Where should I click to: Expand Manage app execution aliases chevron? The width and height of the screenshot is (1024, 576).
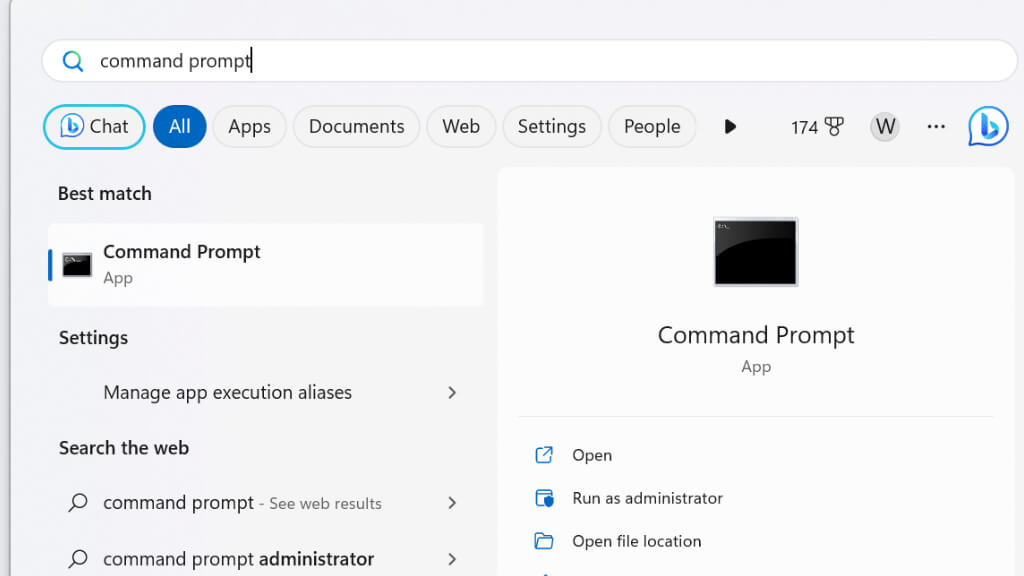coord(452,393)
